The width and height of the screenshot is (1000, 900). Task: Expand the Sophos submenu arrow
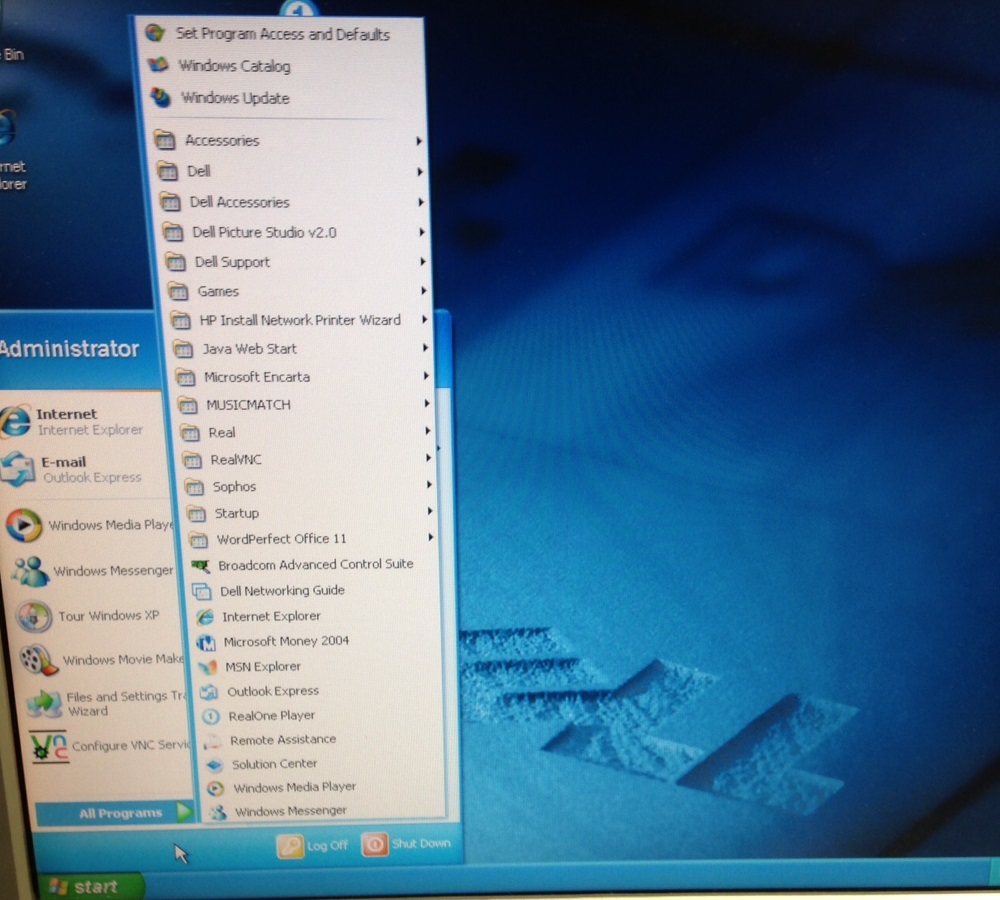(430, 486)
